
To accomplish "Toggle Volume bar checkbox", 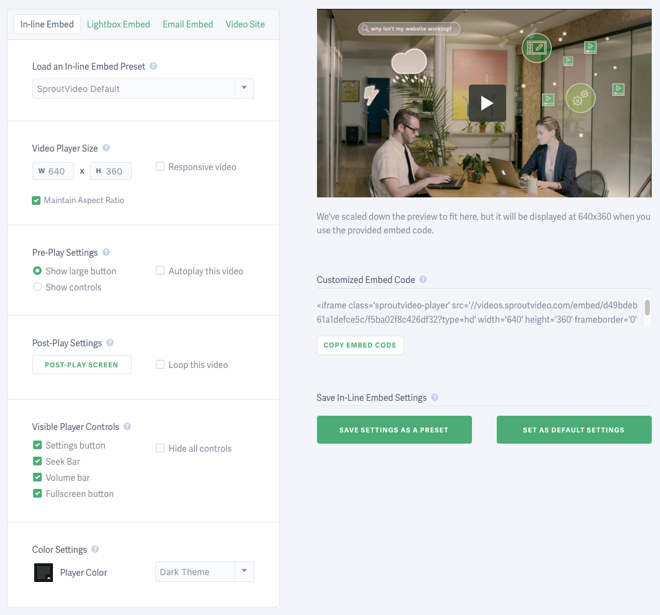I will point(37,477).
